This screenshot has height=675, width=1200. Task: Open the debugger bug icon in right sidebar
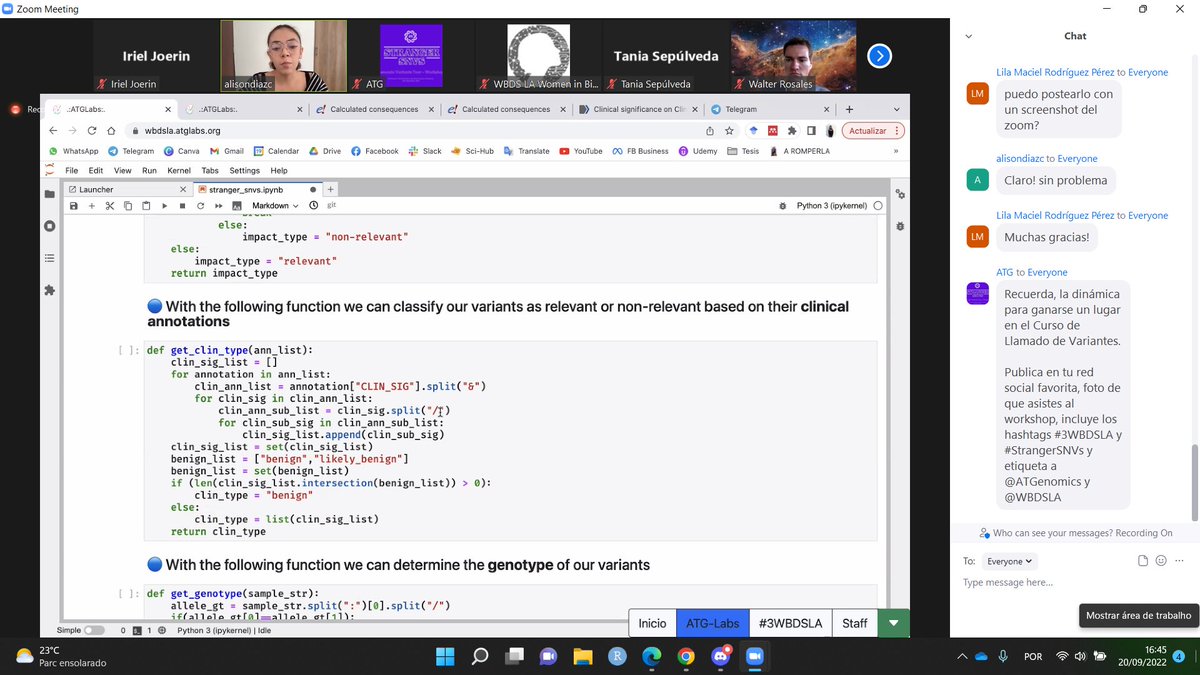click(900, 226)
